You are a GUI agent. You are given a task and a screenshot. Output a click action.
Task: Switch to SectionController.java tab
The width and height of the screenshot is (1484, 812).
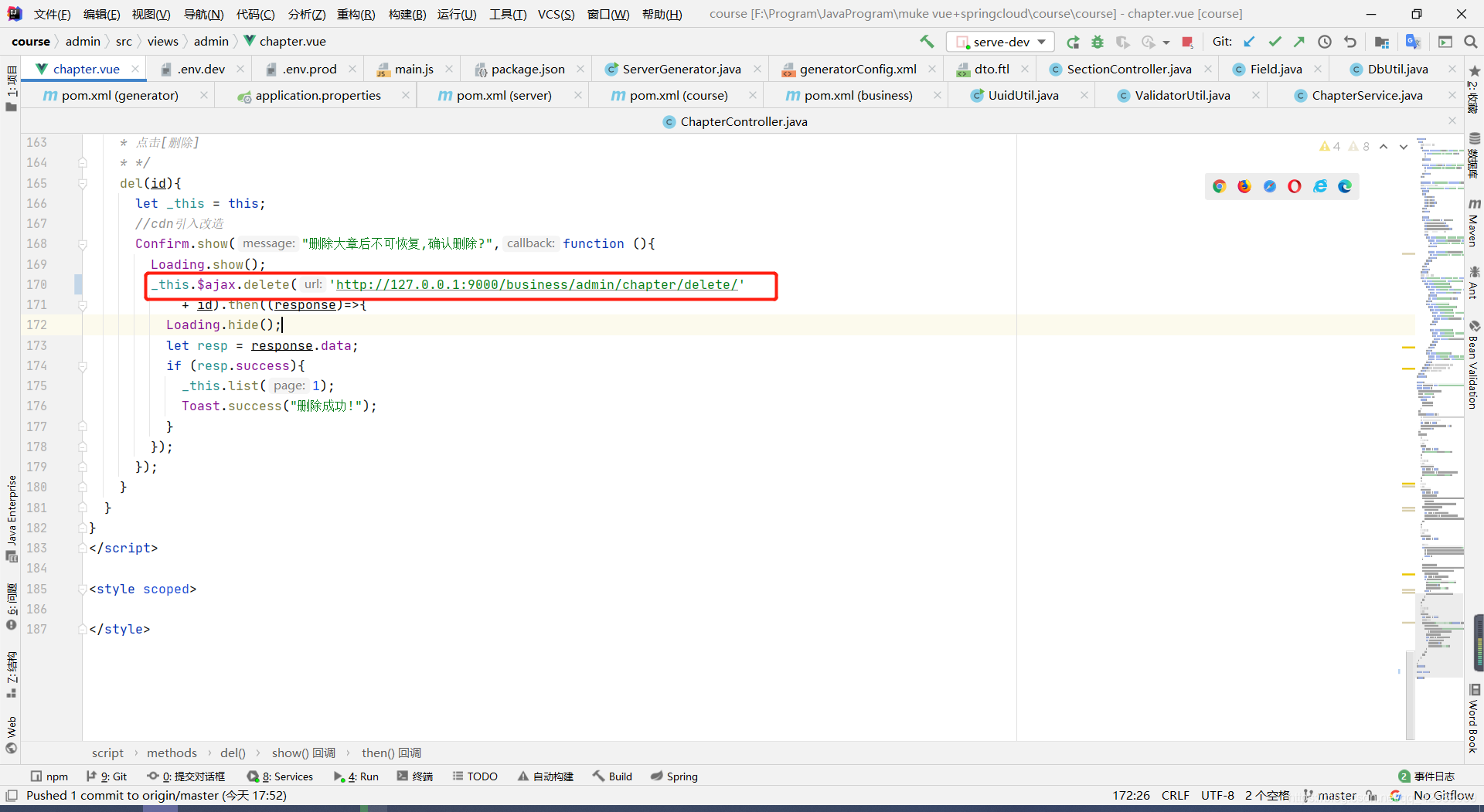coord(1128,69)
